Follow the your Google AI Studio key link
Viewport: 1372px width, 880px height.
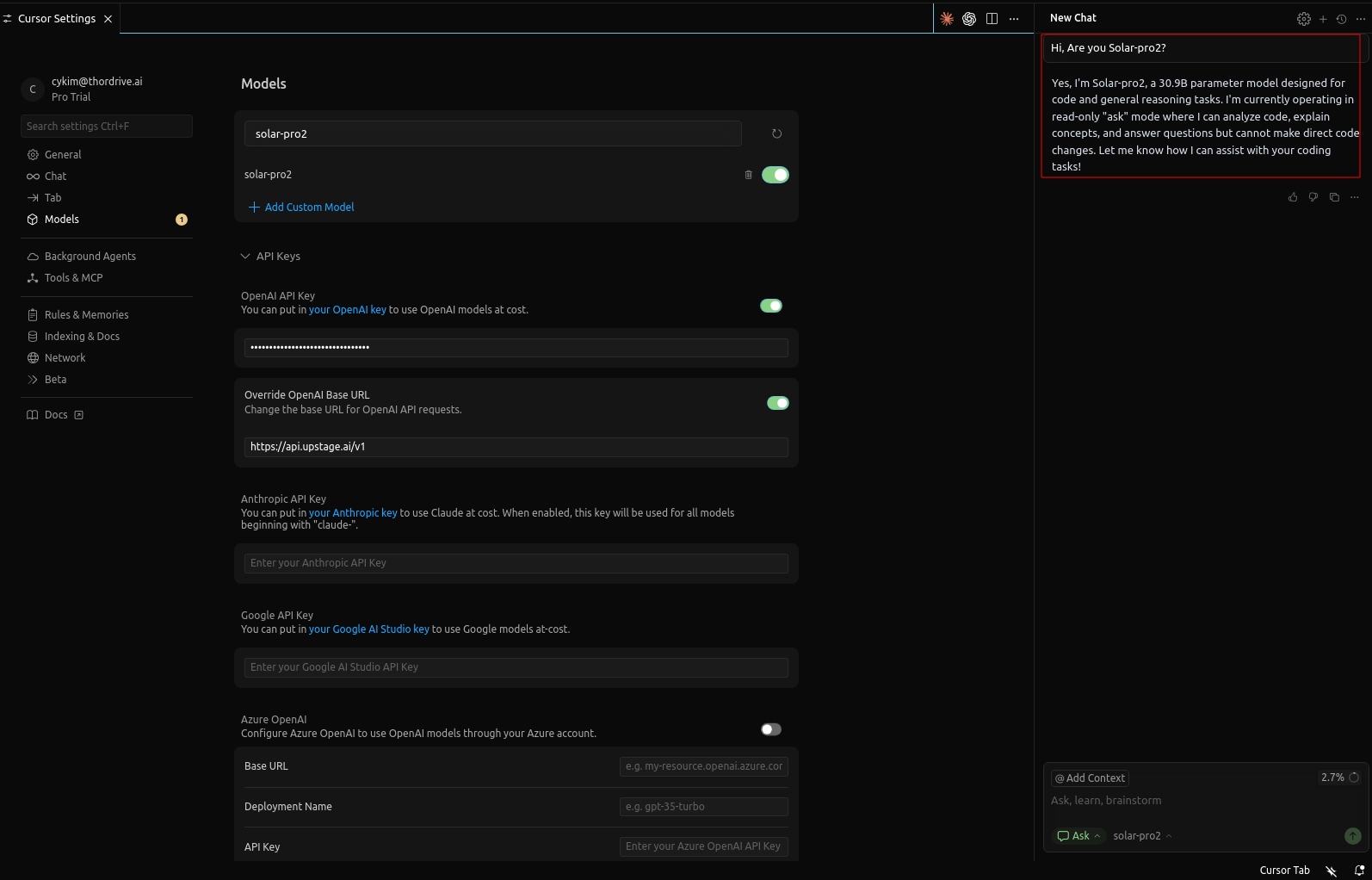click(369, 629)
